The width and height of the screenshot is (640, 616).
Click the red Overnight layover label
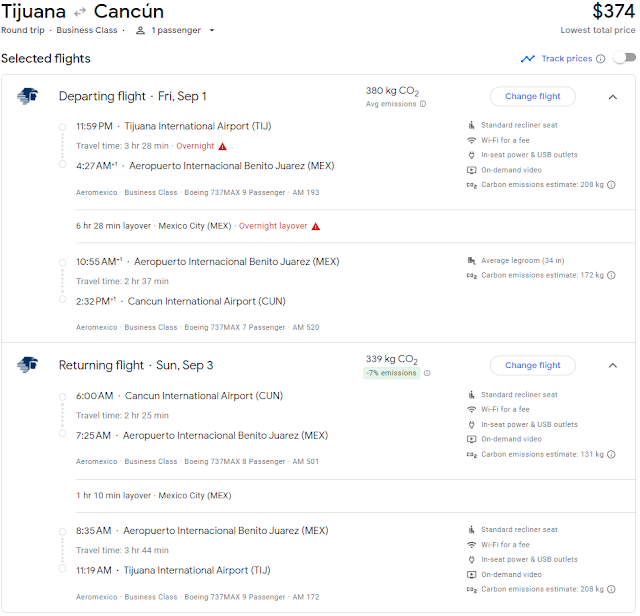[x=274, y=227]
